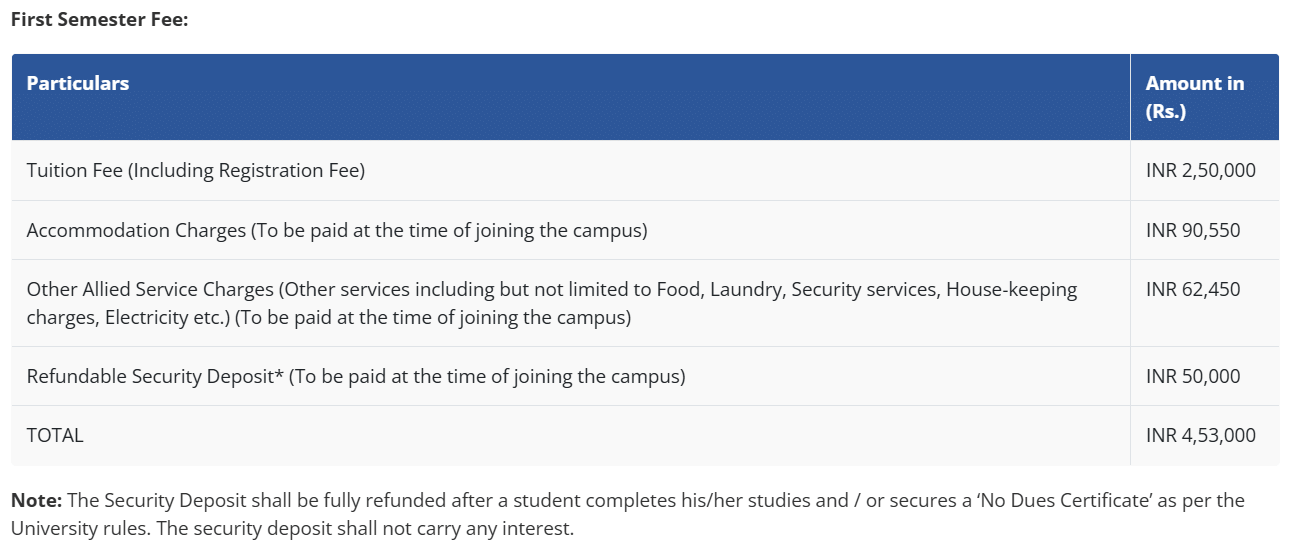Click the INR 2,50,000 amount cell
Viewport: 1300px width, 552px height.
tap(1200, 171)
